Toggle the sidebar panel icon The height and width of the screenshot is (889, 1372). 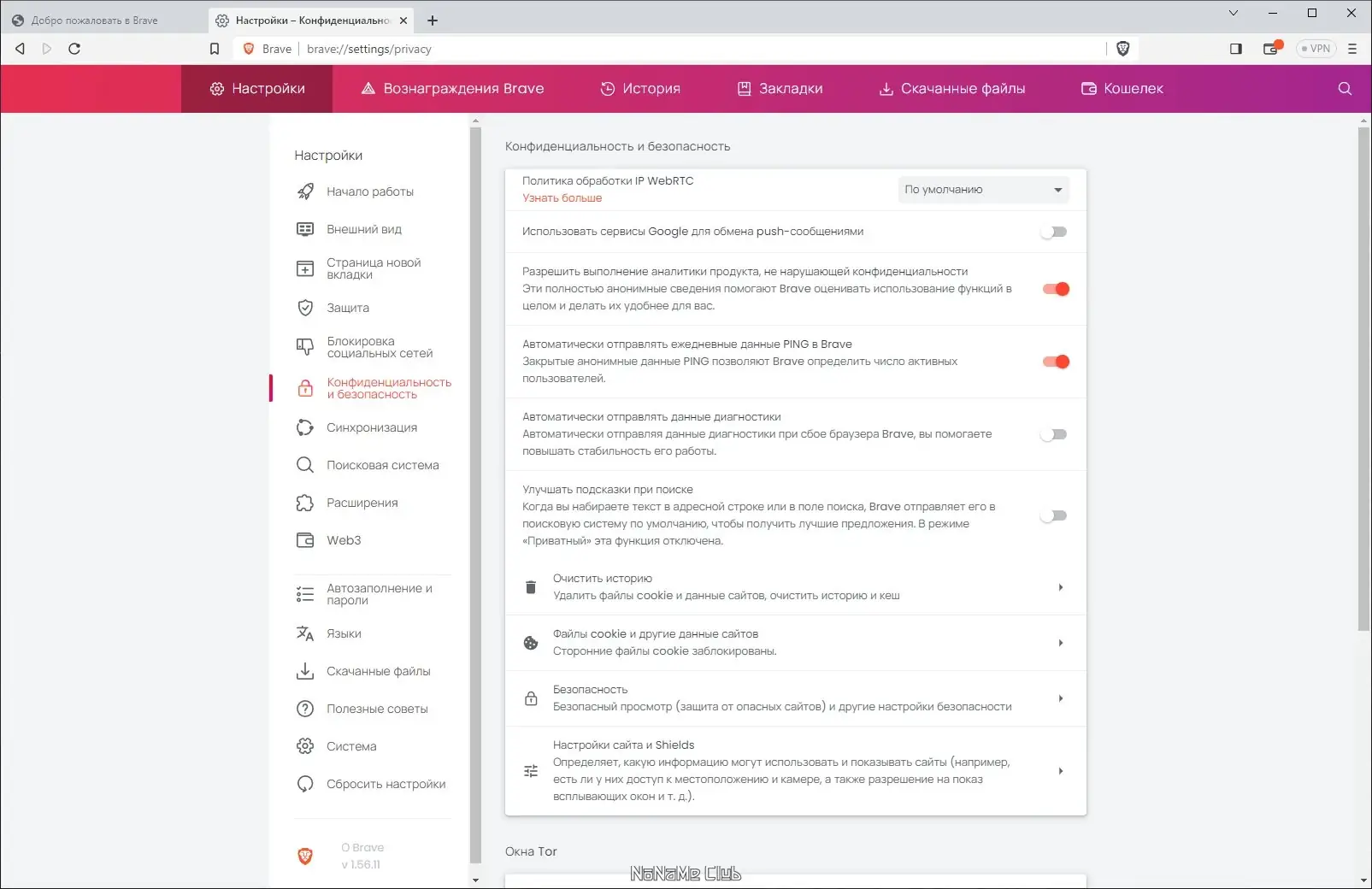[x=1236, y=49]
